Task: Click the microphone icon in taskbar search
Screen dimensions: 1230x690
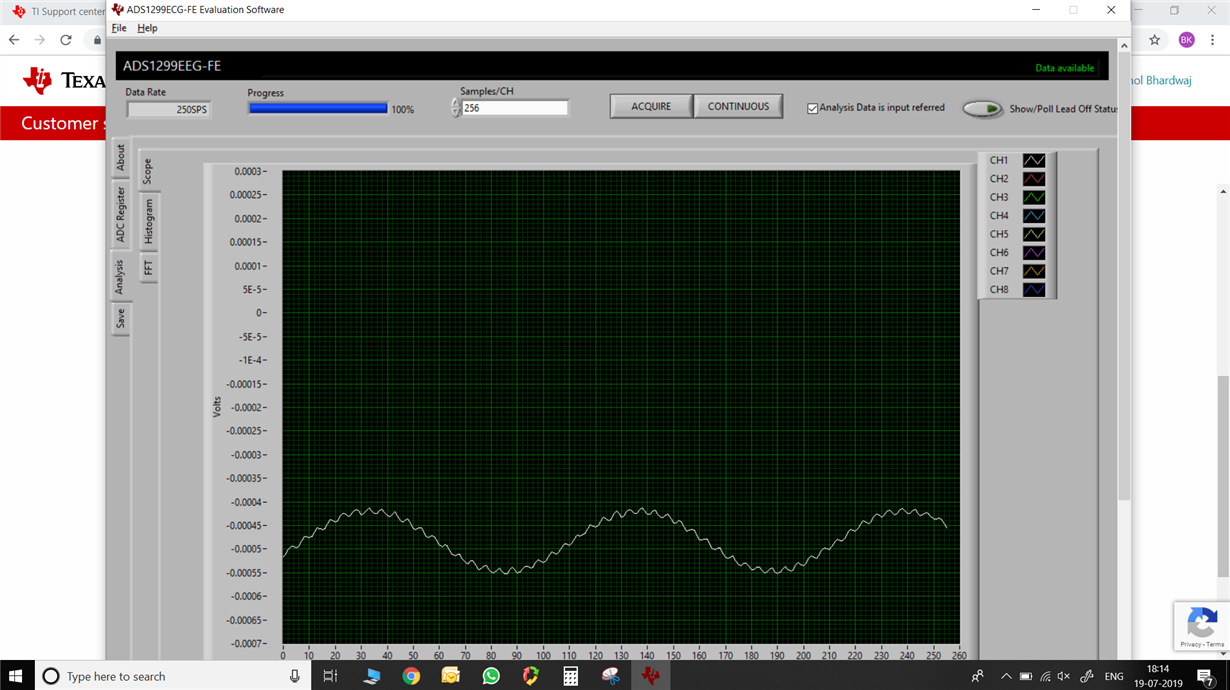Action: 294,676
